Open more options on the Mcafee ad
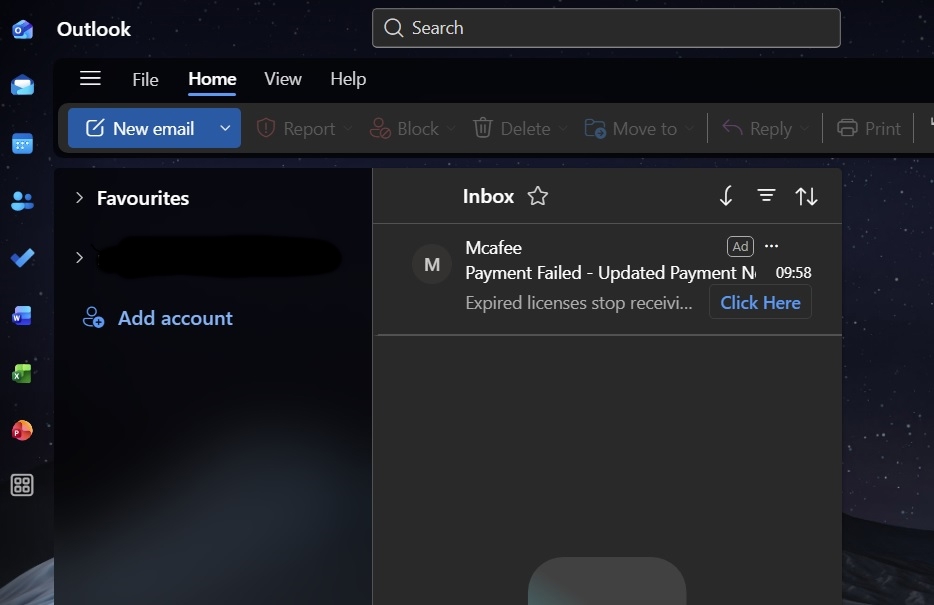Screen dimensions: 934x605 tap(771, 246)
